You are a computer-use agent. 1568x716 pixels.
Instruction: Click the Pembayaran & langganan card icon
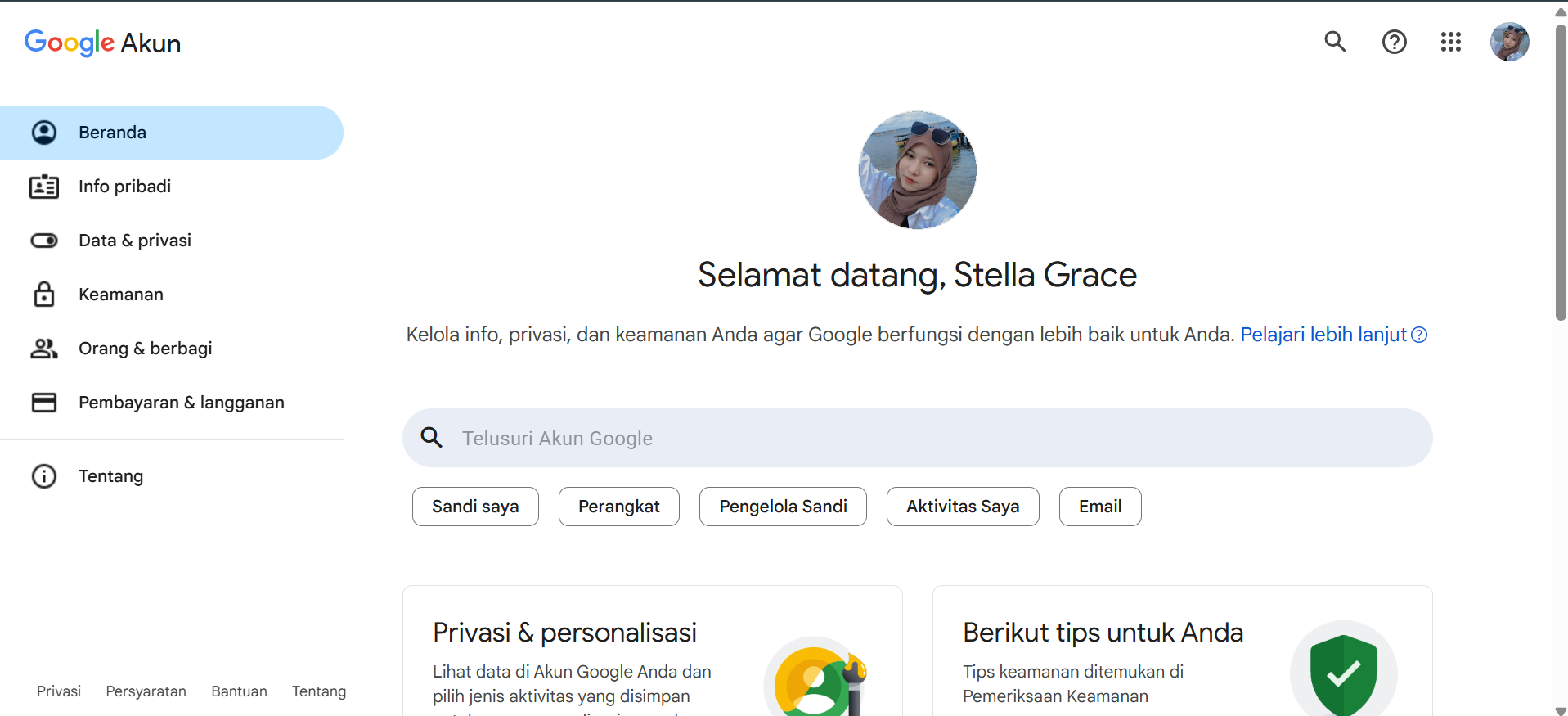point(44,403)
